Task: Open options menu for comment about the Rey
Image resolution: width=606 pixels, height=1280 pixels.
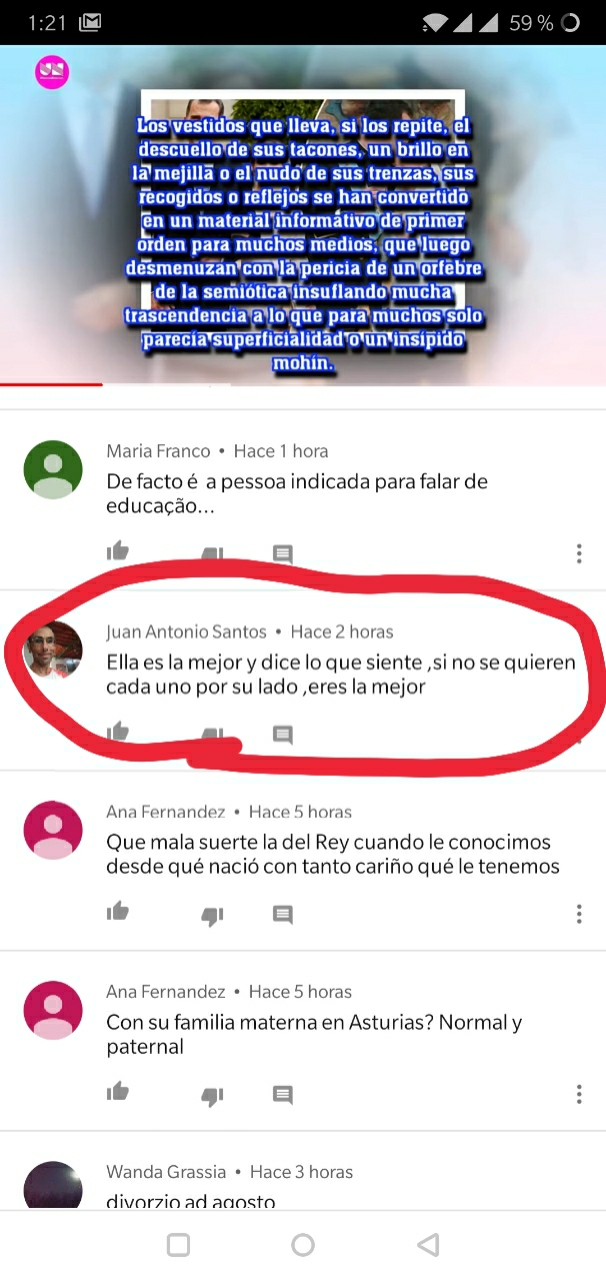Action: 579,913
